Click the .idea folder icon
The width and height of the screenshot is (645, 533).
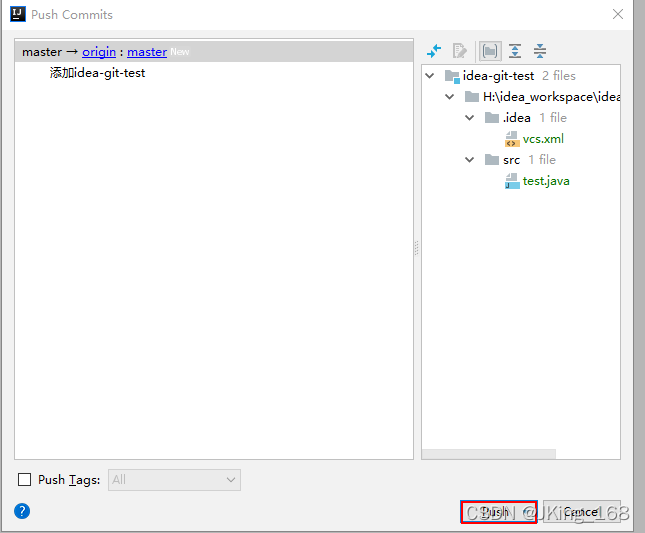tap(492, 118)
